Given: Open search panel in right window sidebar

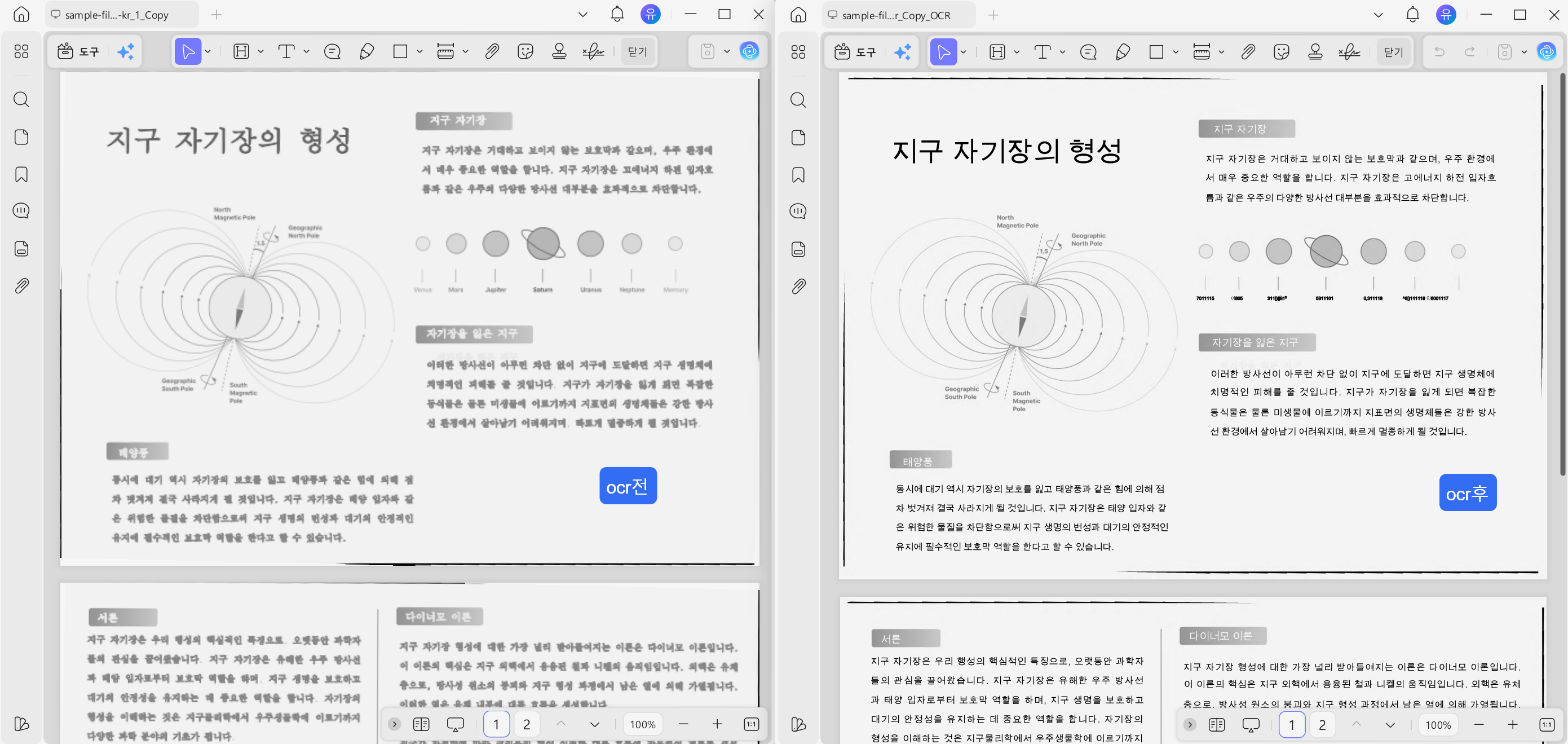Looking at the screenshot, I should pos(798,100).
